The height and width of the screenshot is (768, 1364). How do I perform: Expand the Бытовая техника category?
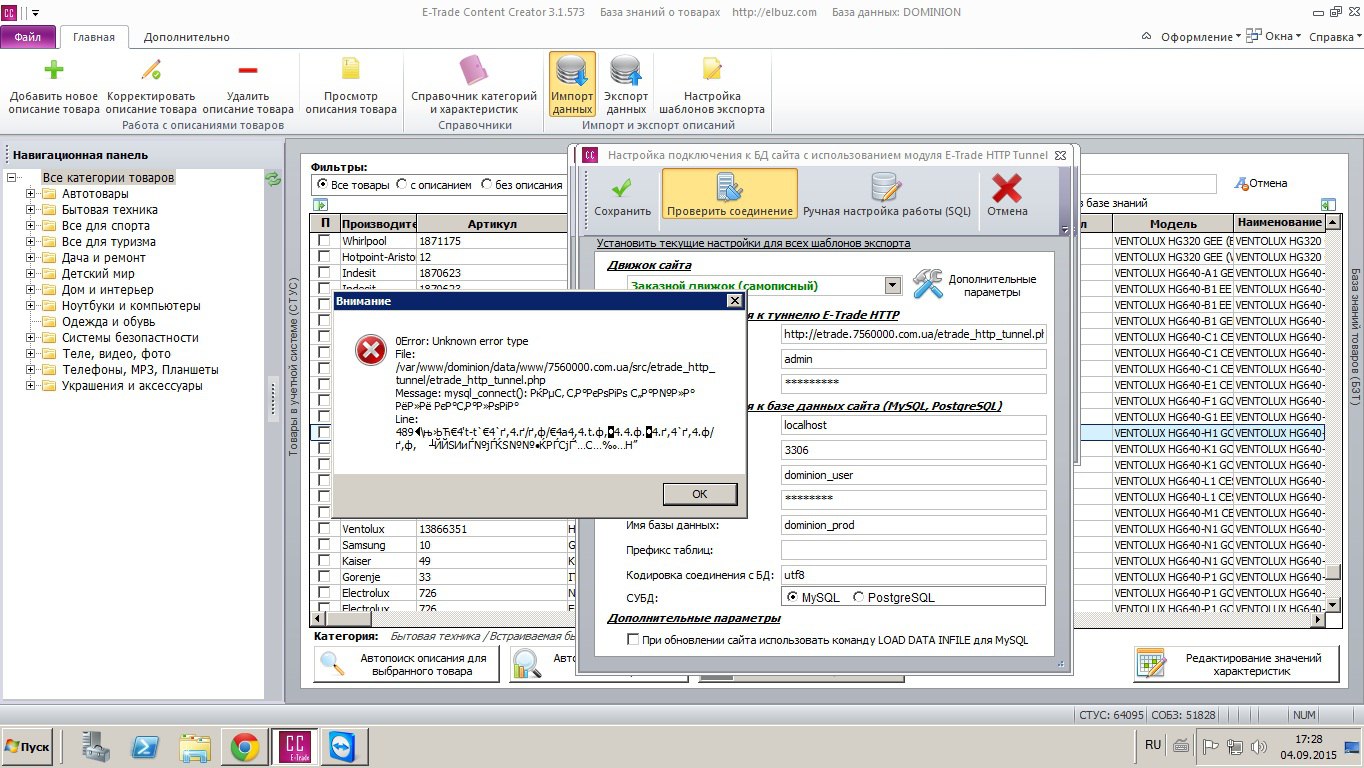[x=31, y=210]
